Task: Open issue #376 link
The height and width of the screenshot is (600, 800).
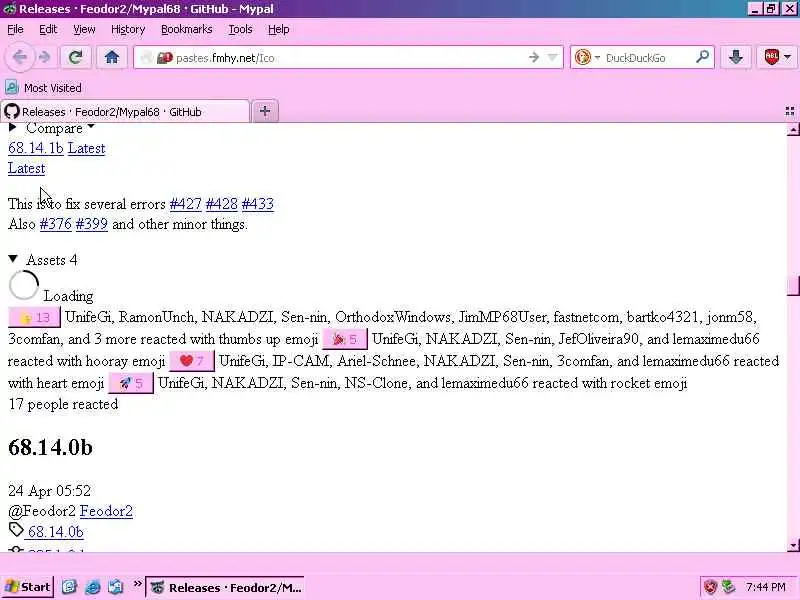Action: pos(56,224)
